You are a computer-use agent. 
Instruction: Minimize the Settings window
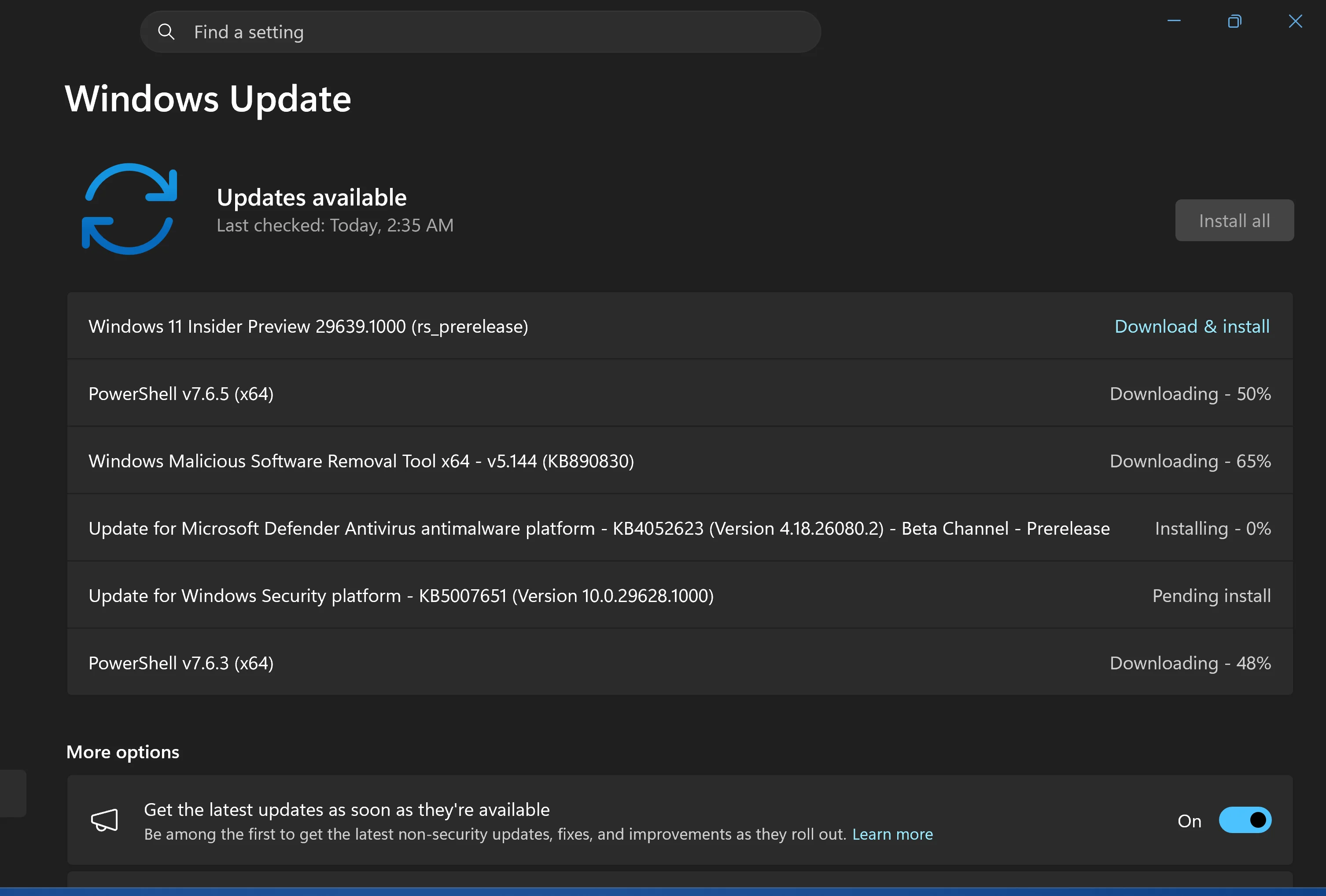tap(1174, 21)
